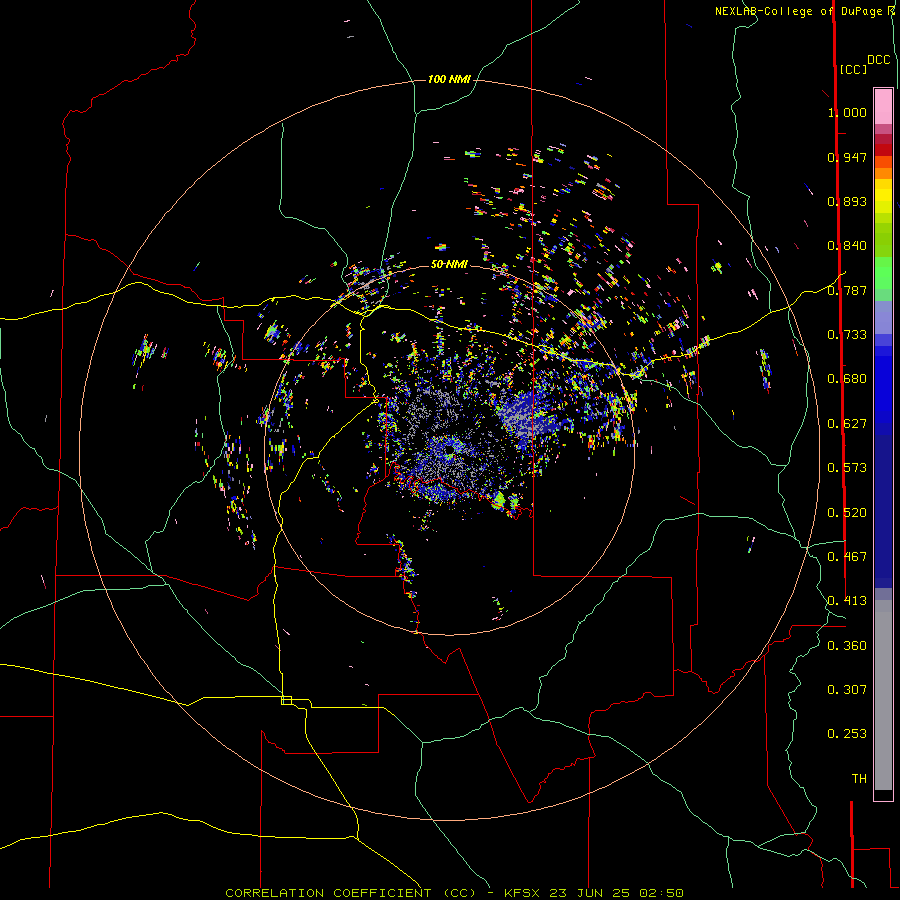Select the 0.680 value on color scale
This screenshot has height=900, width=900.
click(x=847, y=379)
